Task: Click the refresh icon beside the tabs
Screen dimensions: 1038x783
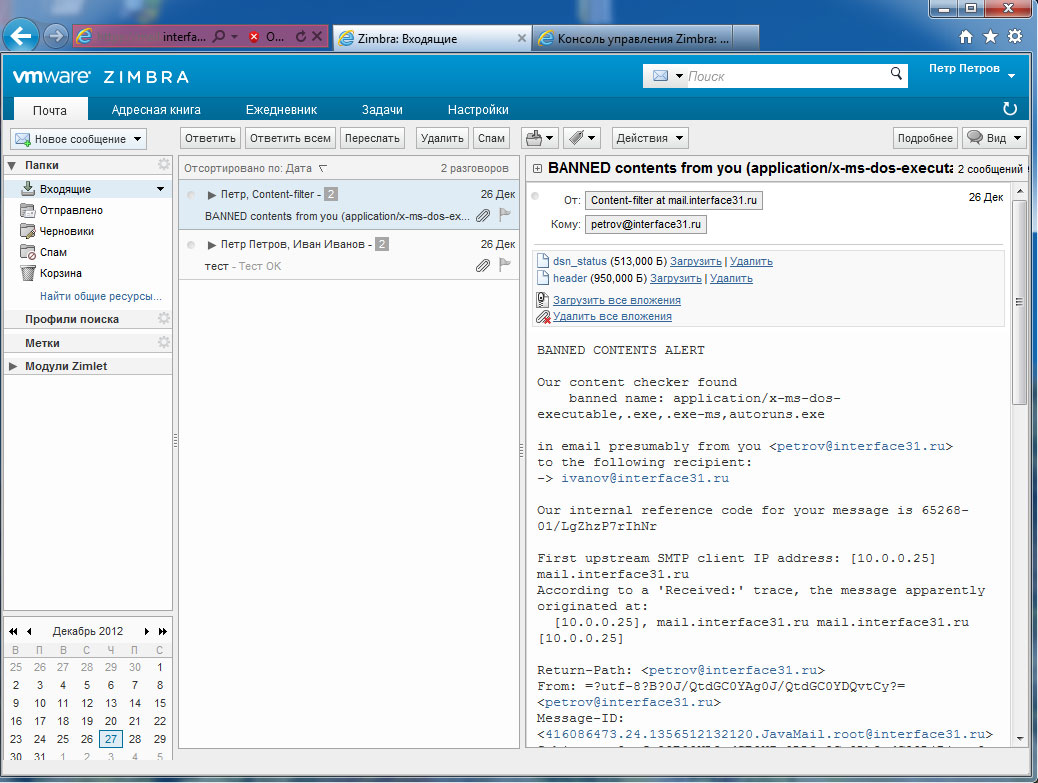Action: pyautogui.click(x=1010, y=108)
